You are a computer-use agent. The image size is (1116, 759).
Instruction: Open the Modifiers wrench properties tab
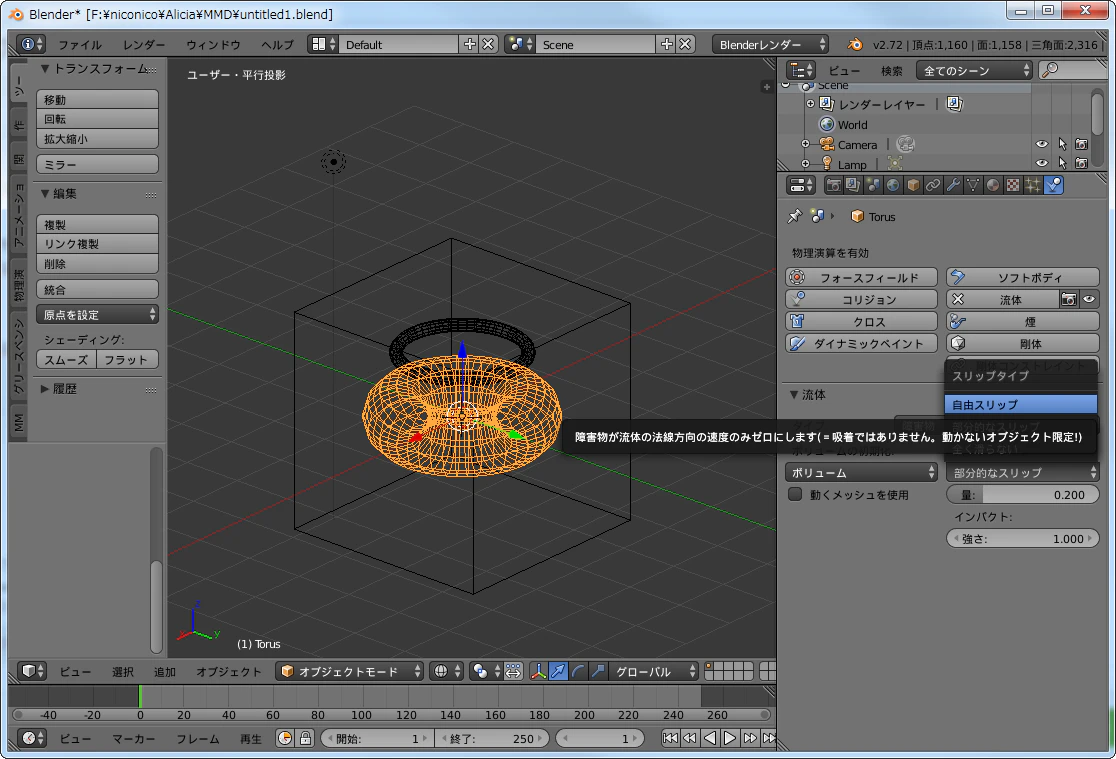pyautogui.click(x=952, y=186)
